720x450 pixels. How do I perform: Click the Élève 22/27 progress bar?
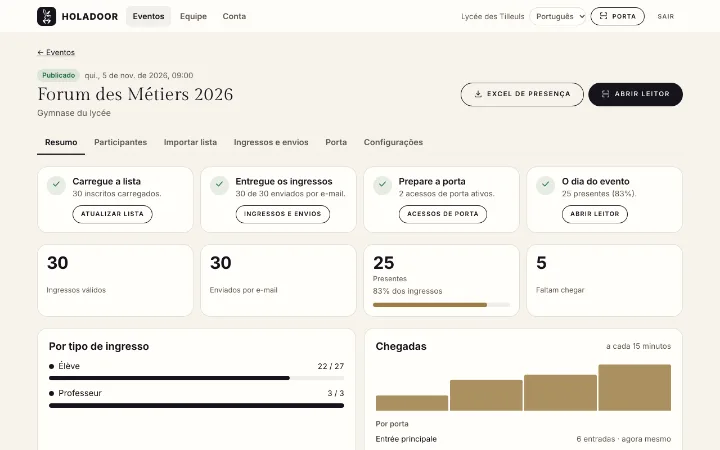click(x=196, y=378)
